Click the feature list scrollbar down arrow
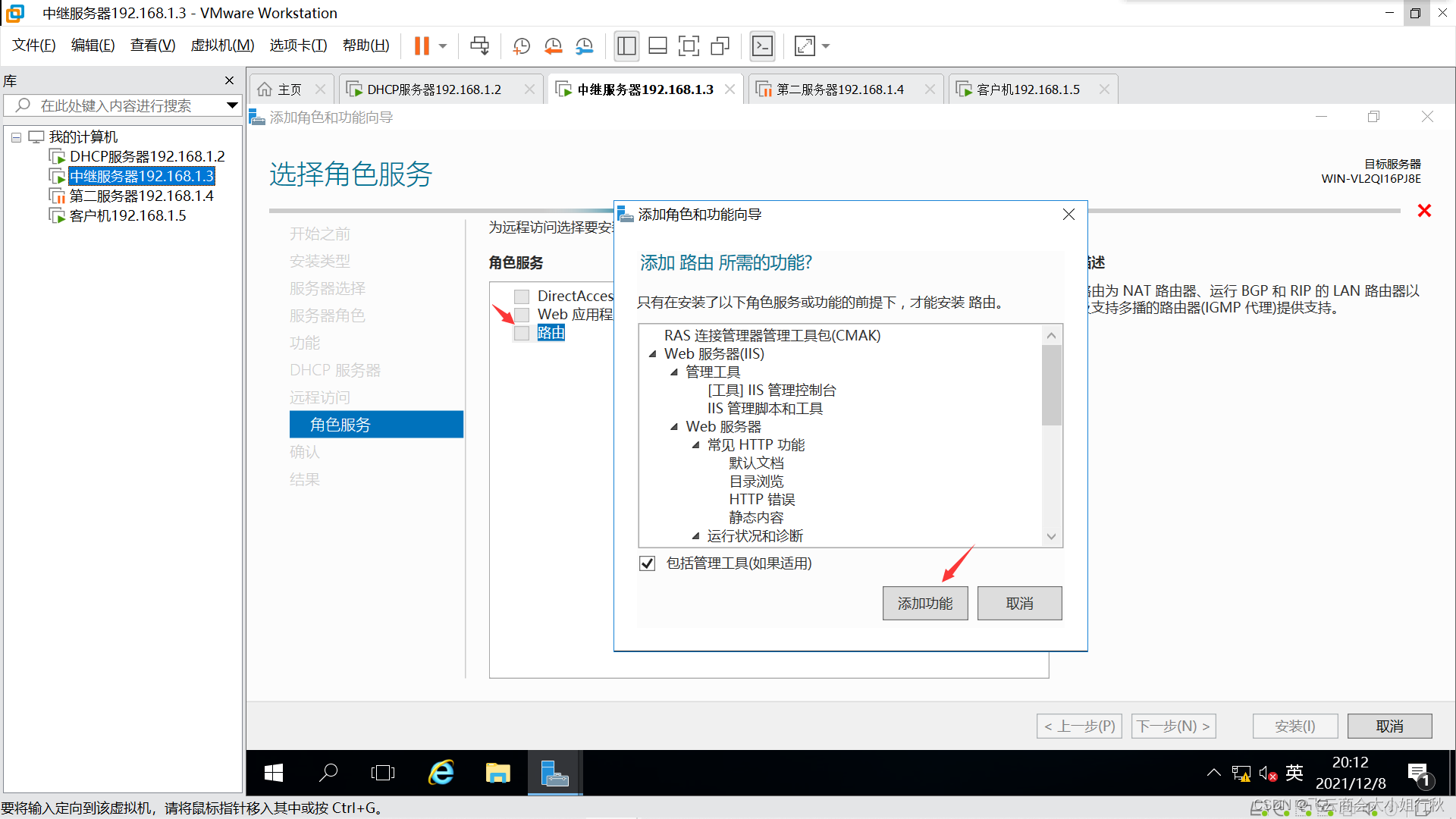Viewport: 1456px width, 819px height. (1051, 536)
